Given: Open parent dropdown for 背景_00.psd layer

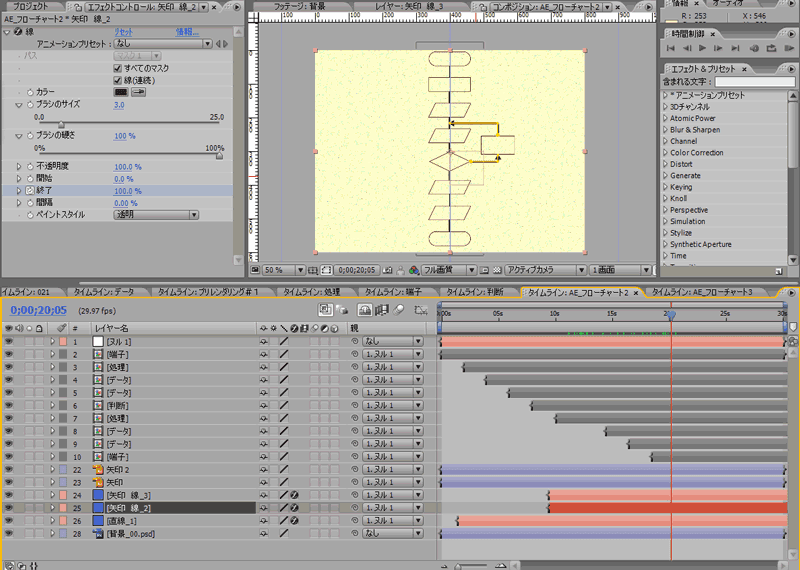Looking at the screenshot, I should (x=393, y=533).
